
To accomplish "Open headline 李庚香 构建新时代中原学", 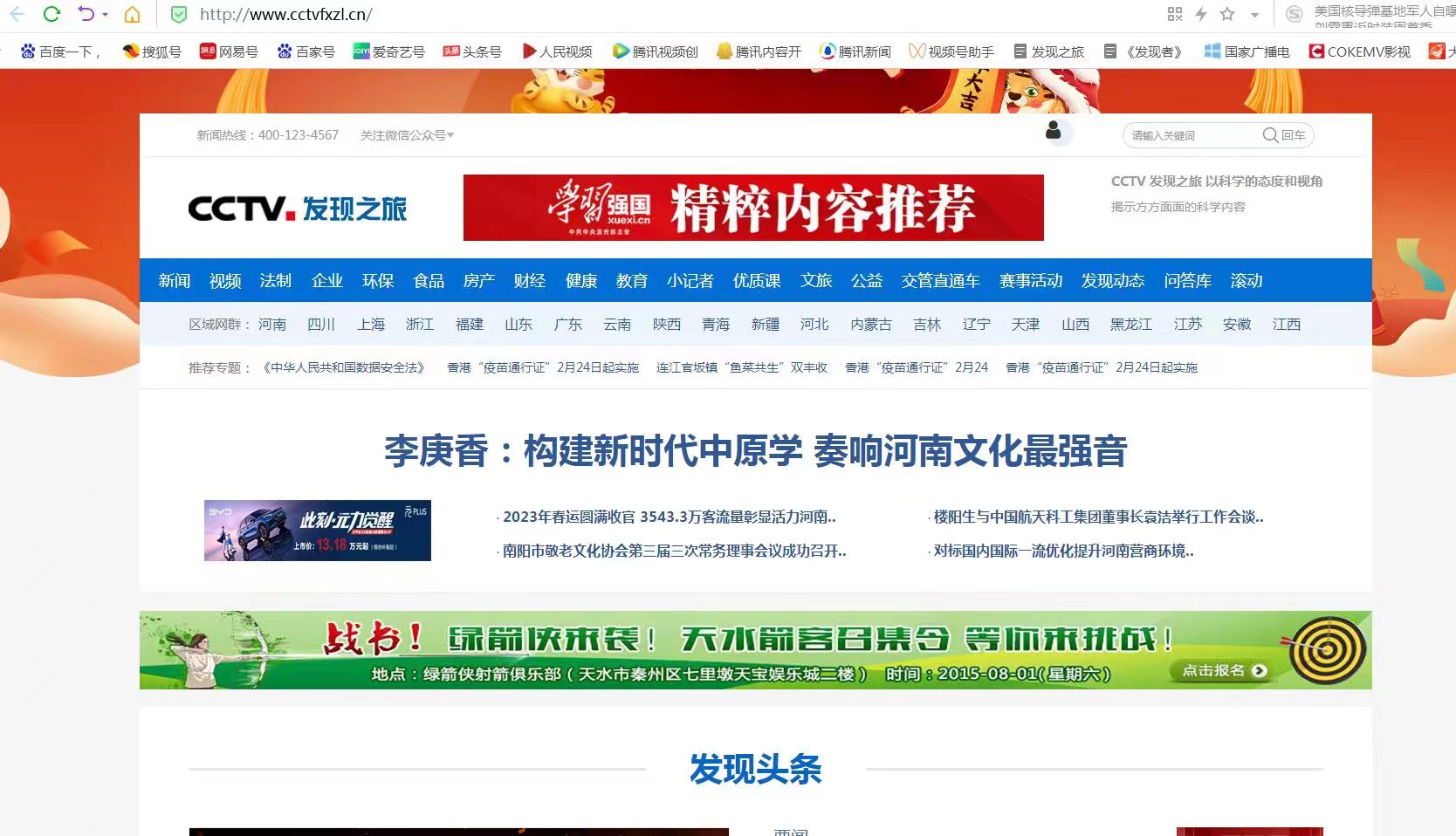I will coord(756,451).
